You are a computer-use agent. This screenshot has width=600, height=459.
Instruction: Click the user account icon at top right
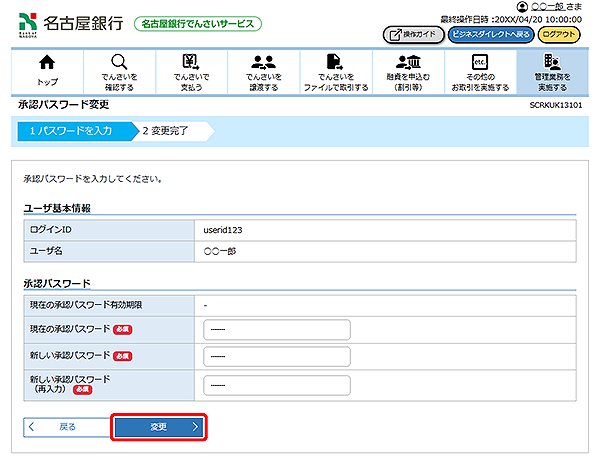pos(522,7)
